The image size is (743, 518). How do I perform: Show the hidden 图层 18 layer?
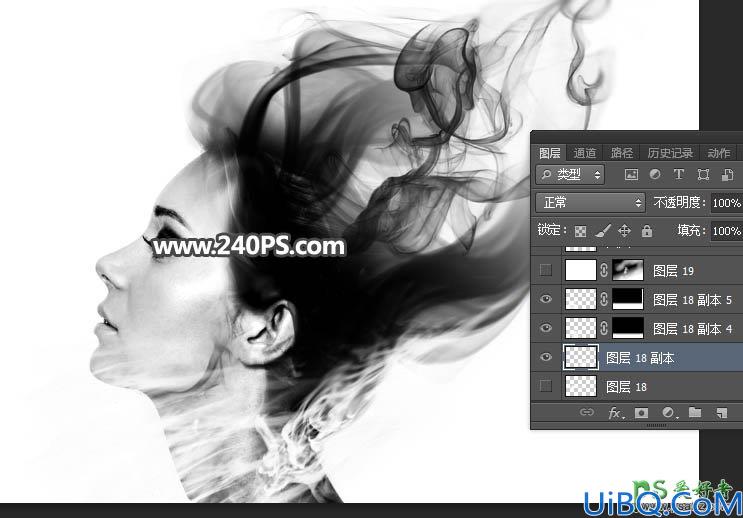coord(546,386)
